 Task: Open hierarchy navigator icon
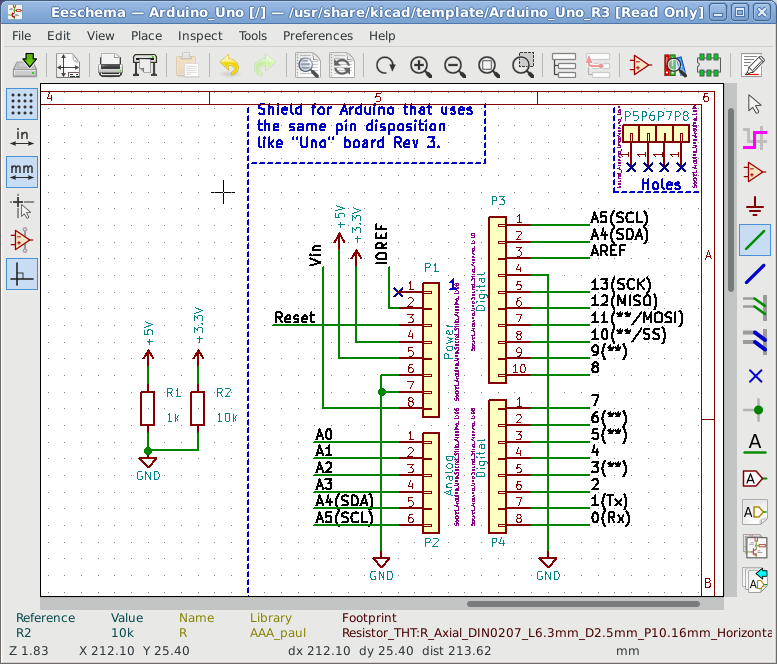564,65
